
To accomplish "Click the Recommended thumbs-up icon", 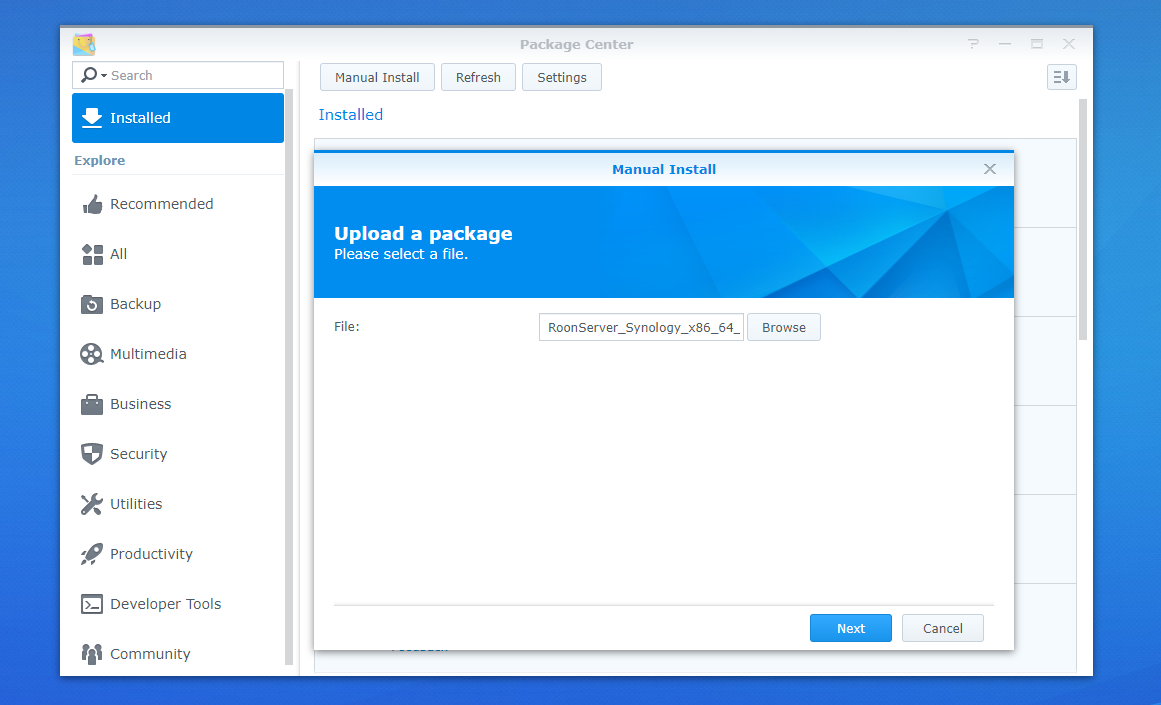I will point(92,204).
